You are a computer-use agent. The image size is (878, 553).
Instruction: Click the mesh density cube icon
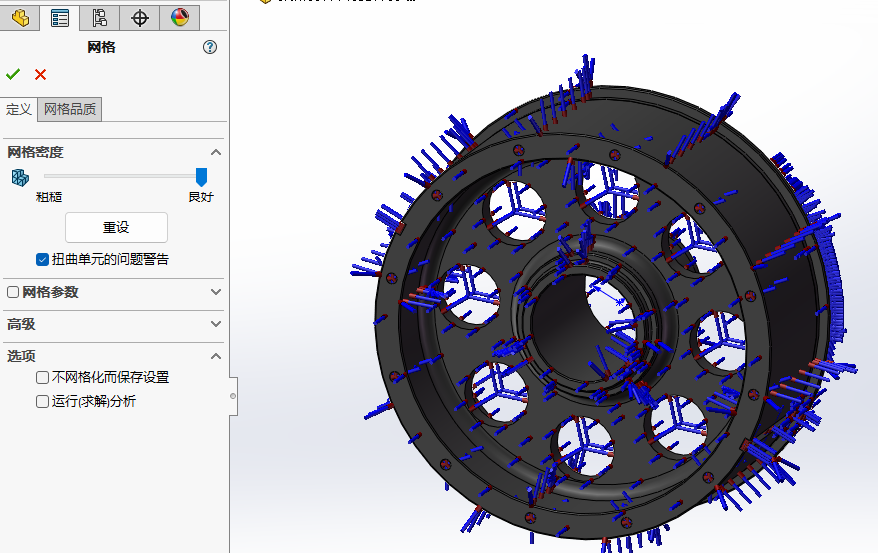(x=20, y=177)
